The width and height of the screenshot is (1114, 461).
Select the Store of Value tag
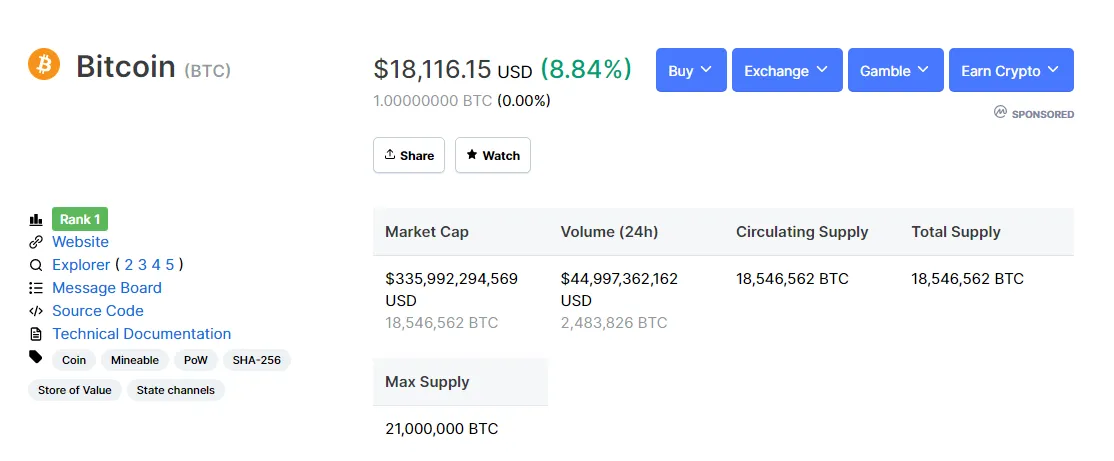(x=75, y=390)
